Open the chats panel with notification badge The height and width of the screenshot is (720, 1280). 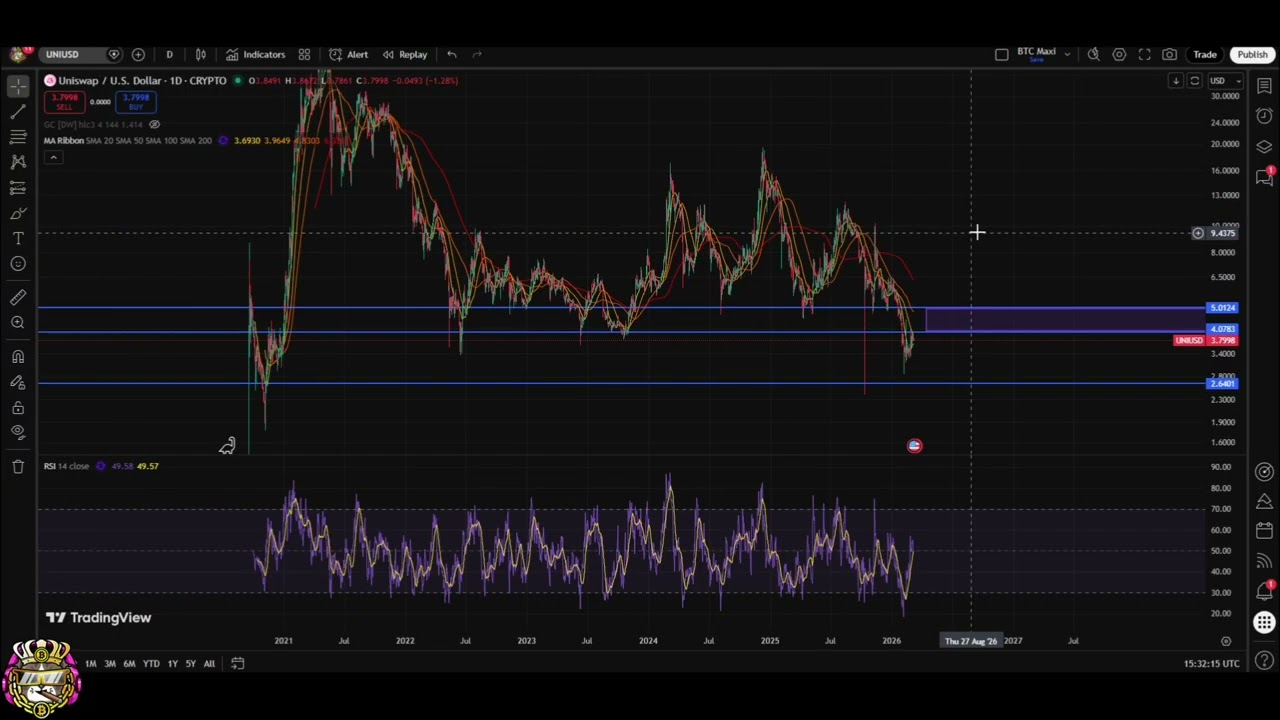tap(1264, 177)
